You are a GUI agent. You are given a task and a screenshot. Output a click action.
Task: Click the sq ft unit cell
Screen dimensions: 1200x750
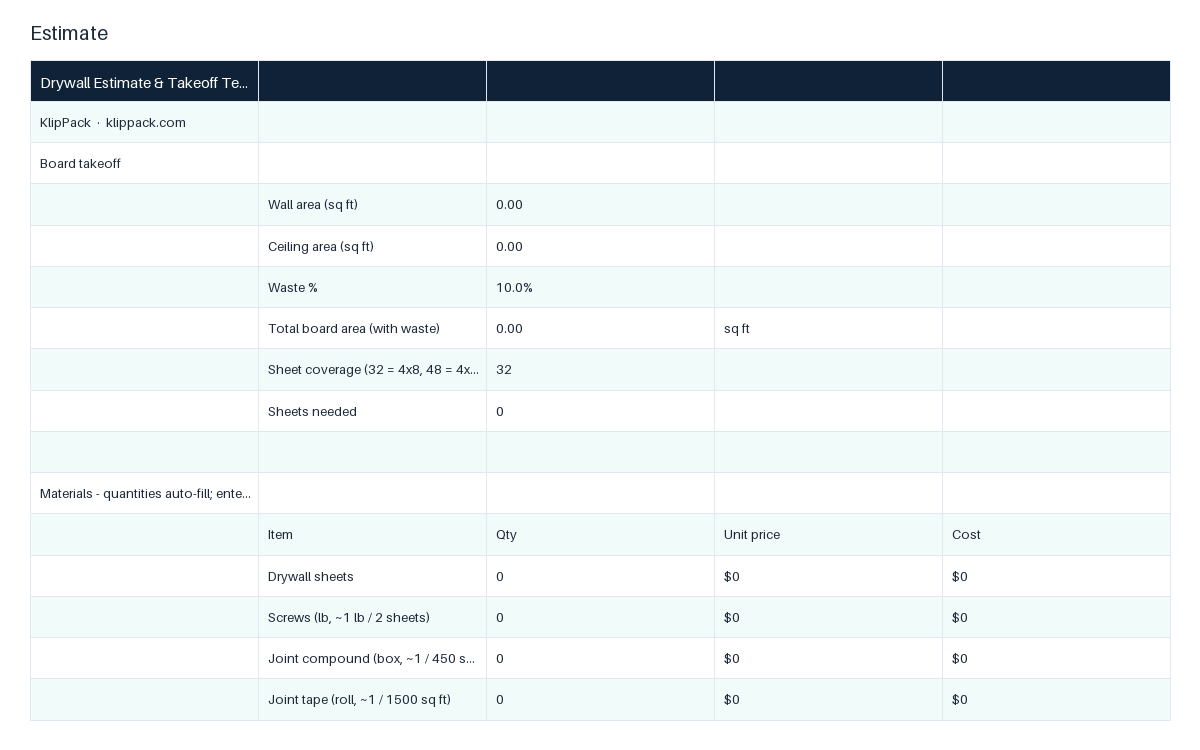click(829, 328)
